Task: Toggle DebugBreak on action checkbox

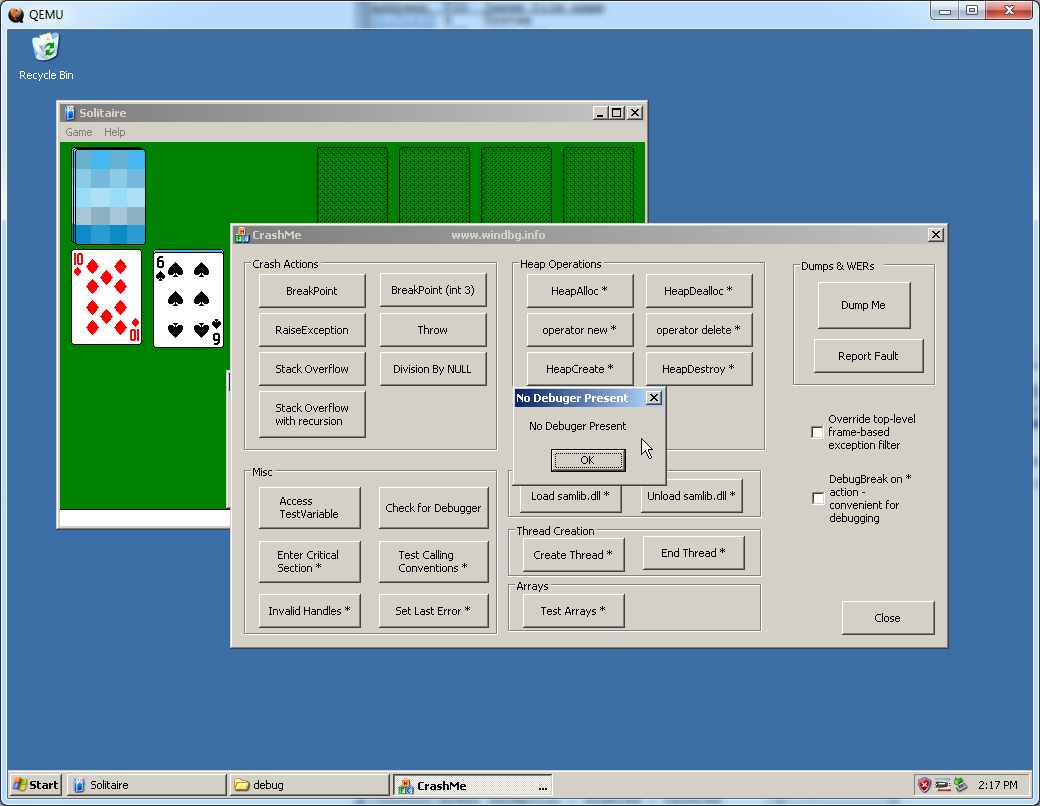Action: [818, 498]
